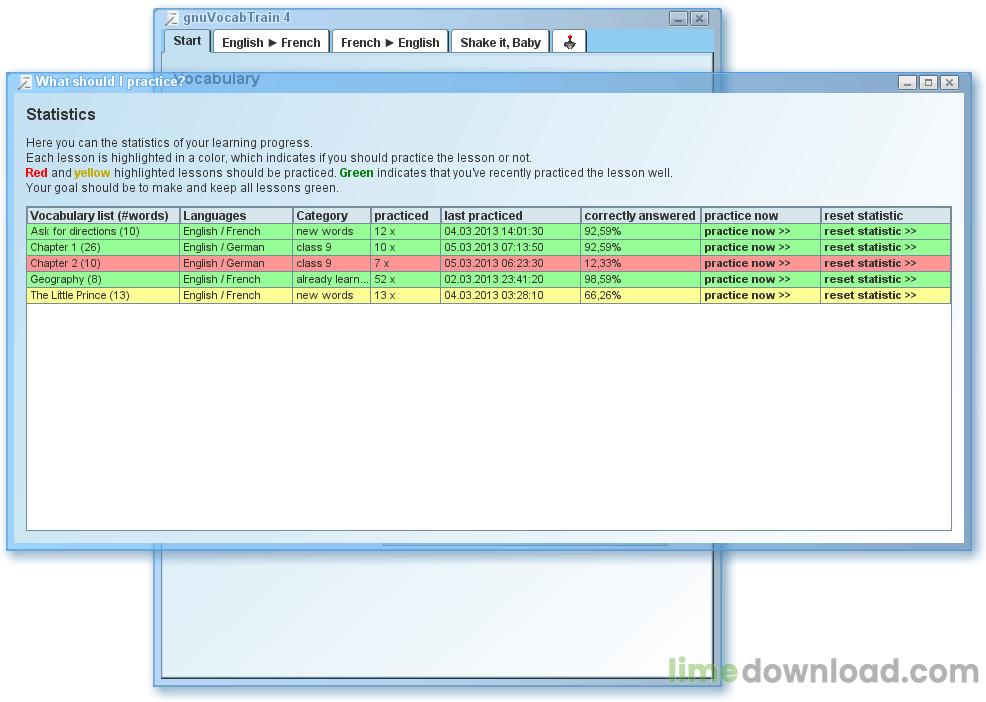Click the gnuVocabTrain 4 title bar icon
The height and width of the screenshot is (702, 986).
171,18
